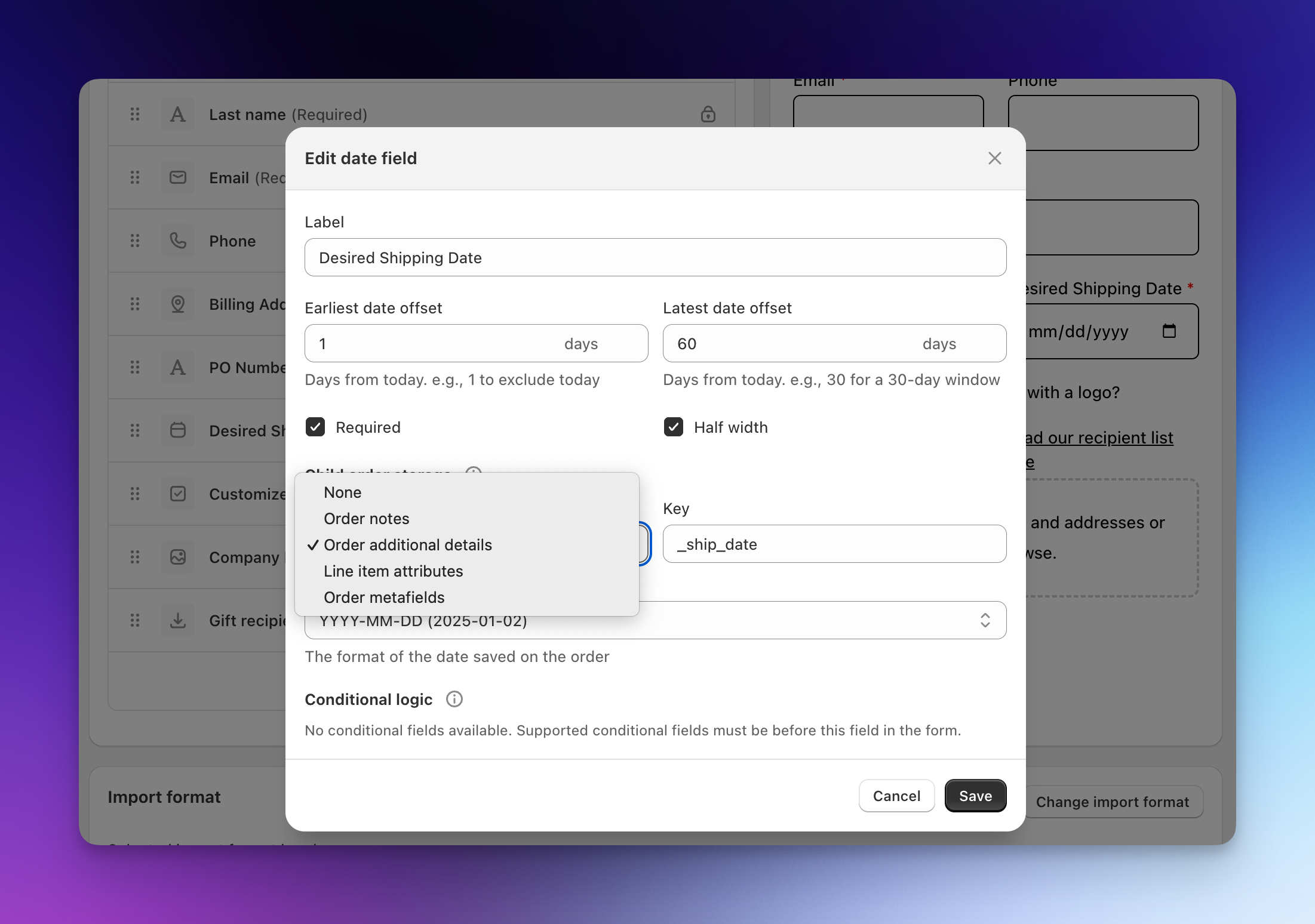Click the Save button
The height and width of the screenshot is (924, 1315).
coord(975,796)
